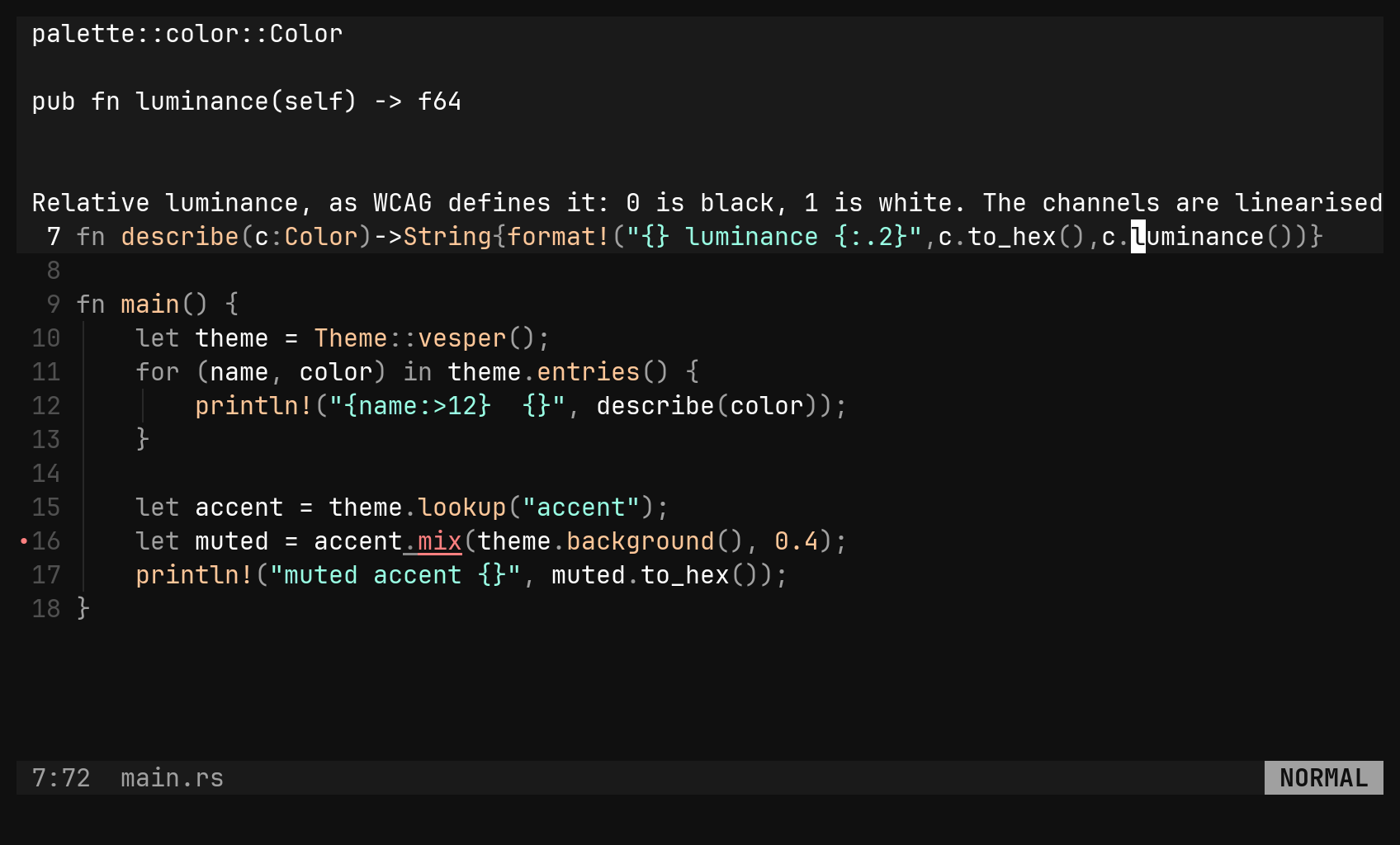Click the NORMAL mode indicator
Image resolution: width=1400 pixels, height=845 pixels.
1323,778
